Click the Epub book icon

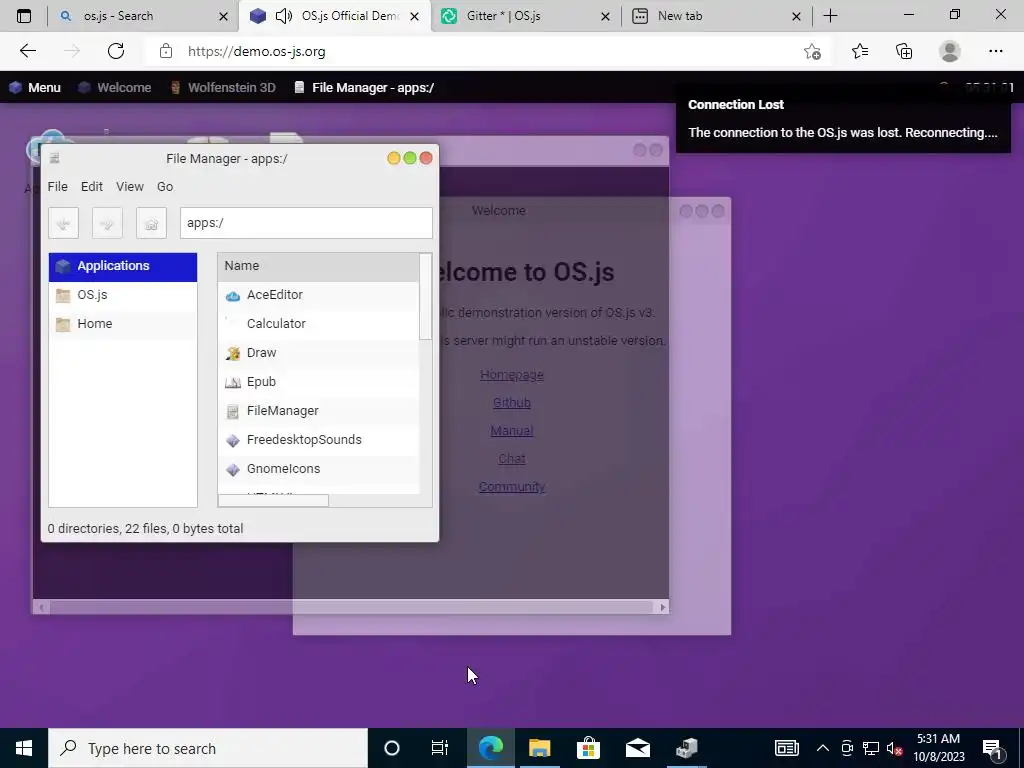click(x=232, y=383)
